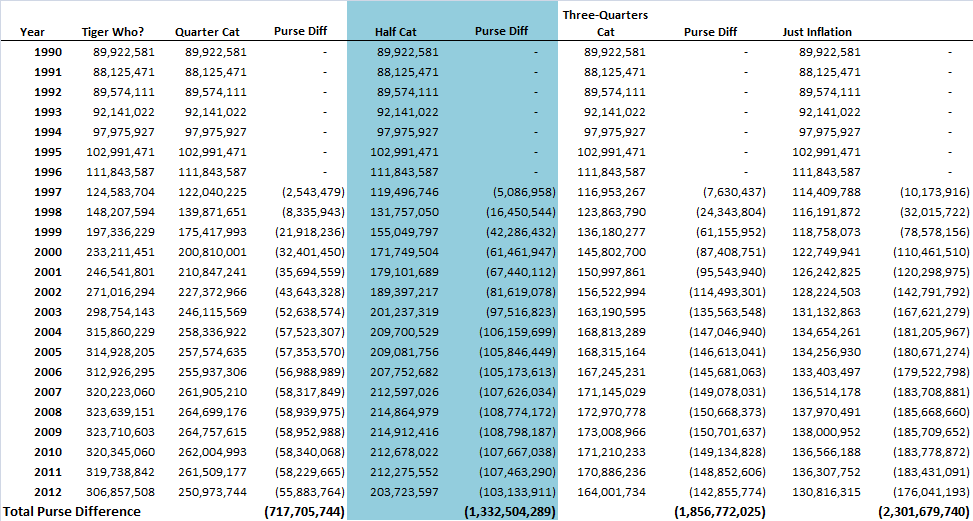
Task: Click the Half Cat total (1,332,504,289)
Action: click(508, 511)
